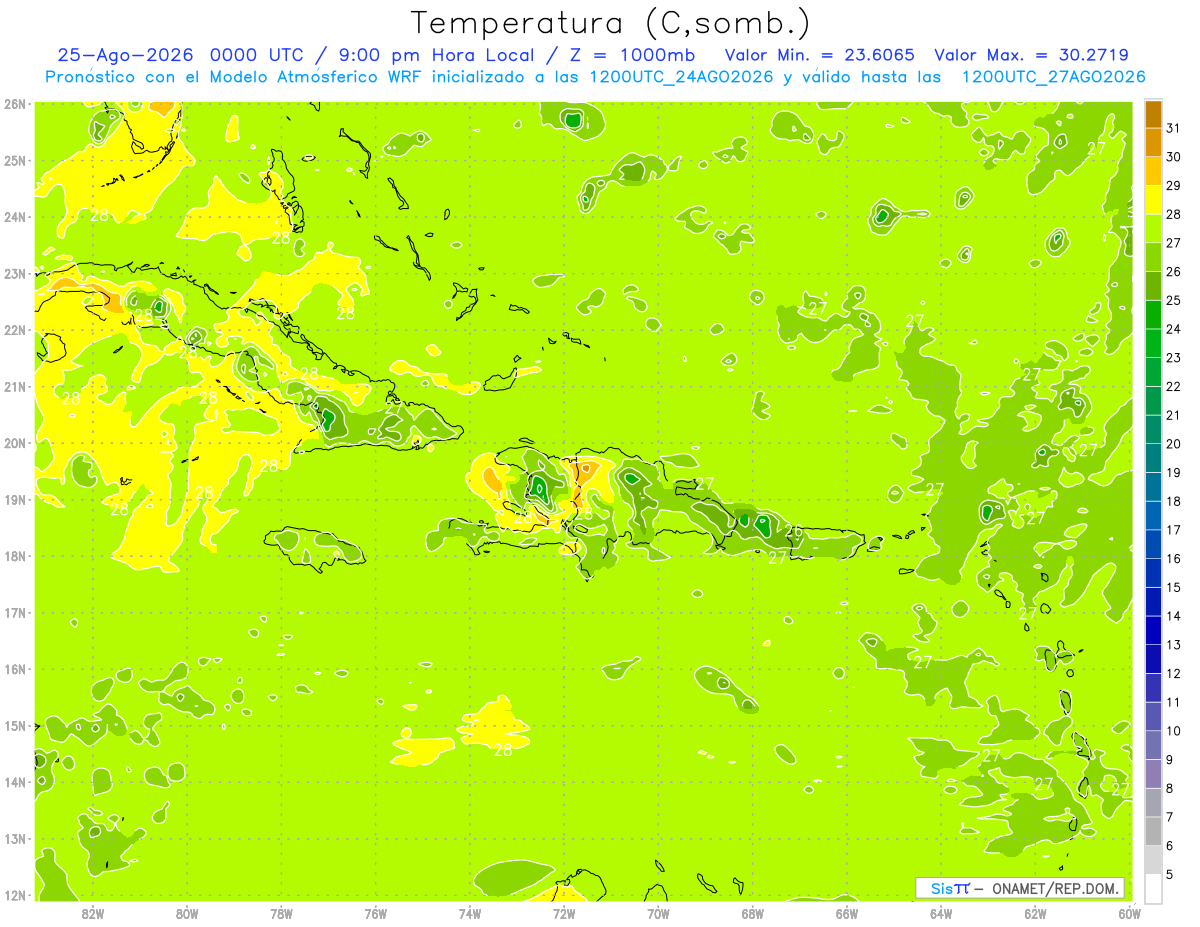Pick the legend band between 30 and 31

[x=1153, y=143]
